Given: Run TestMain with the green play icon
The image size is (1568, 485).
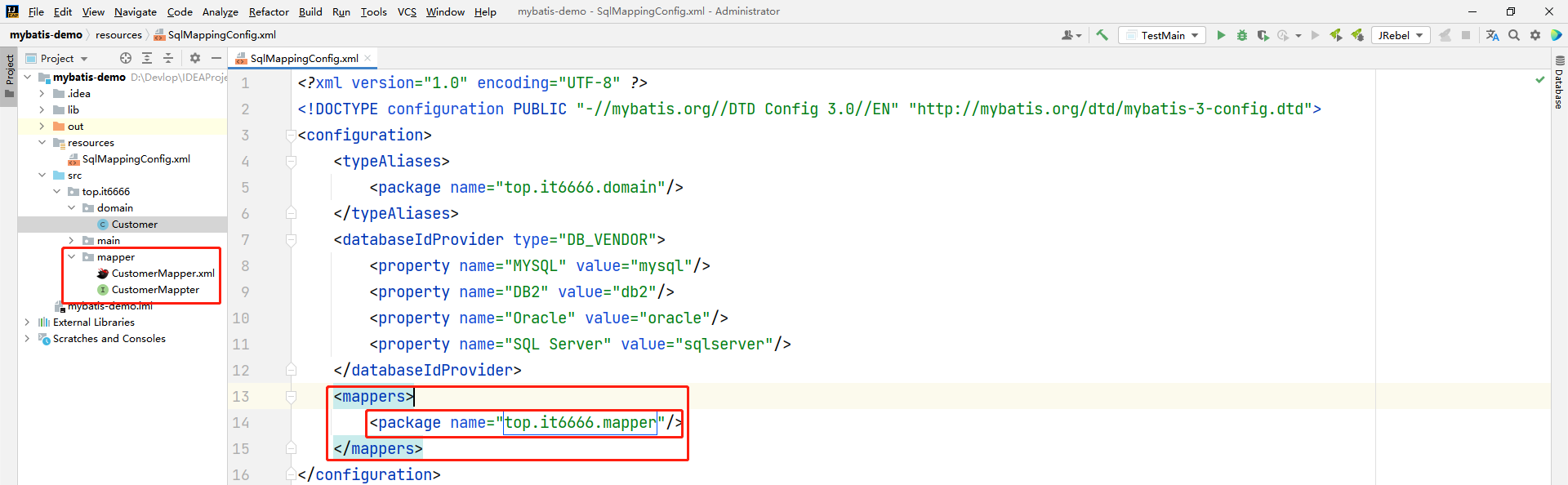Looking at the screenshot, I should click(x=1221, y=35).
